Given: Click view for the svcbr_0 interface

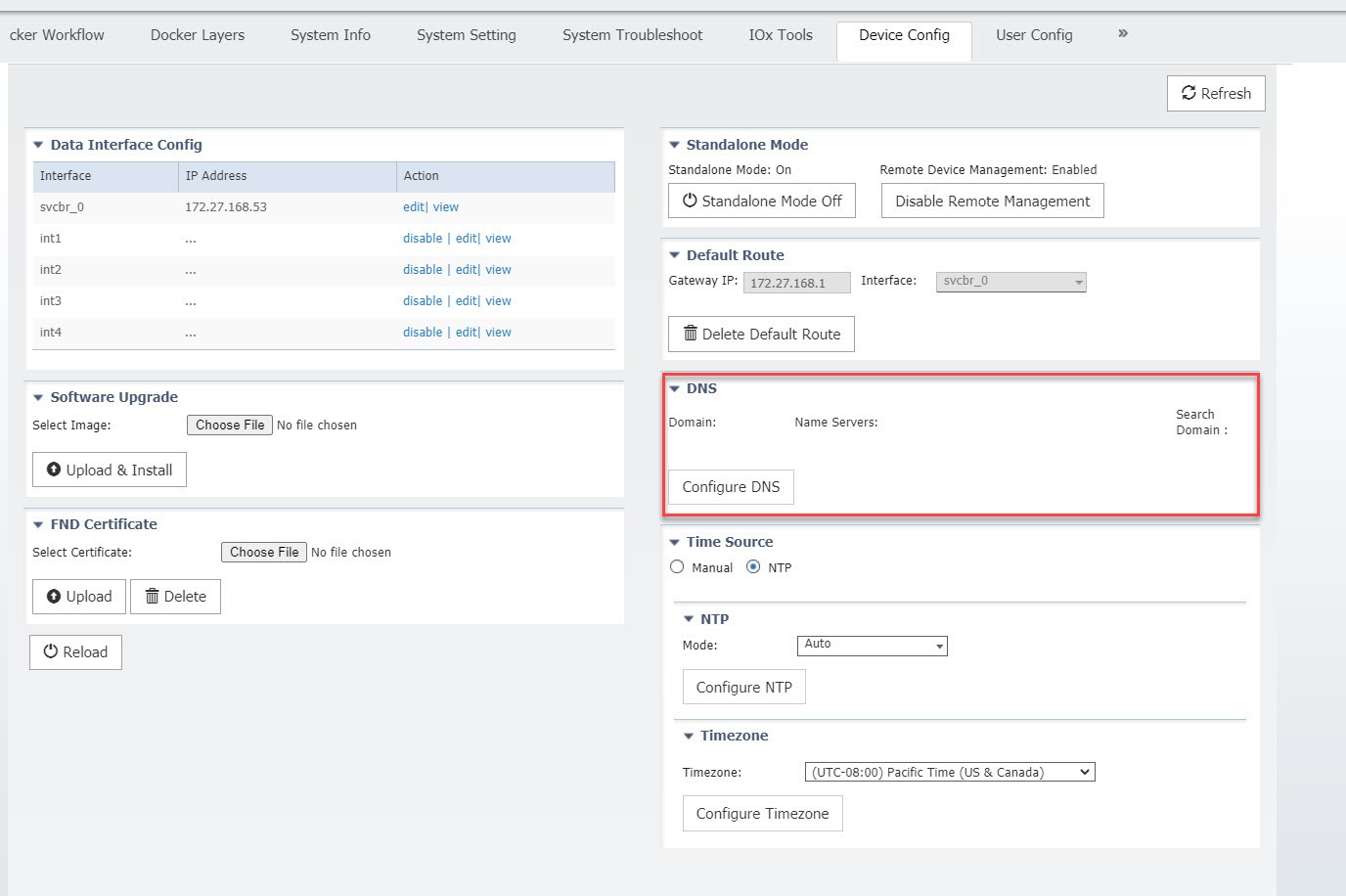Looking at the screenshot, I should pos(446,207).
